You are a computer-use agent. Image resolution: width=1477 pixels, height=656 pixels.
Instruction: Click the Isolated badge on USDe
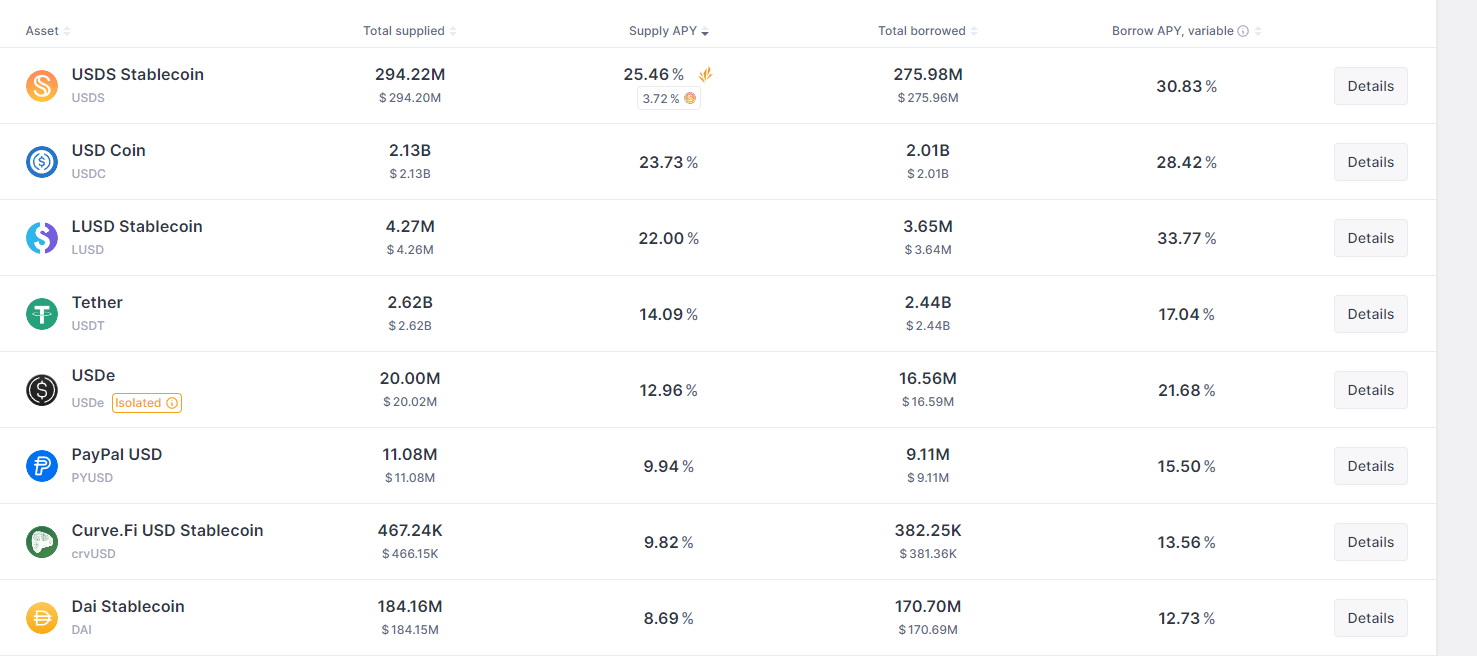click(147, 403)
